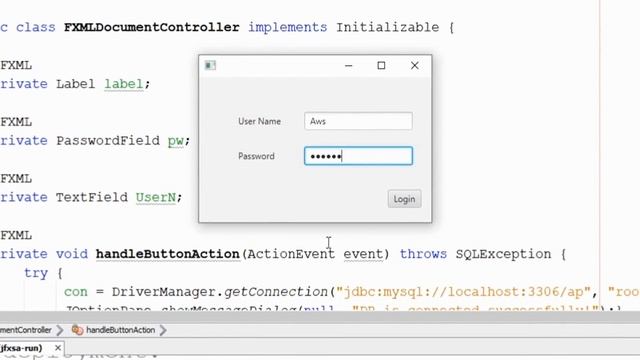This screenshot has height=360, width=640.
Task: Select handleButtonAction in the breadcrumb bar
Action: [120, 330]
